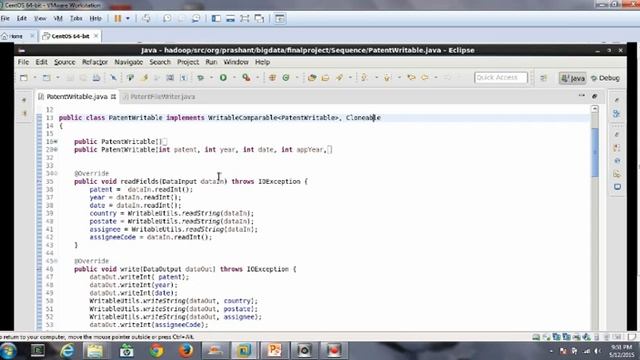The image size is (640, 360).
Task: Click the Manage snapshots icon in VMware
Action: pyautogui.click(x=196, y=18)
